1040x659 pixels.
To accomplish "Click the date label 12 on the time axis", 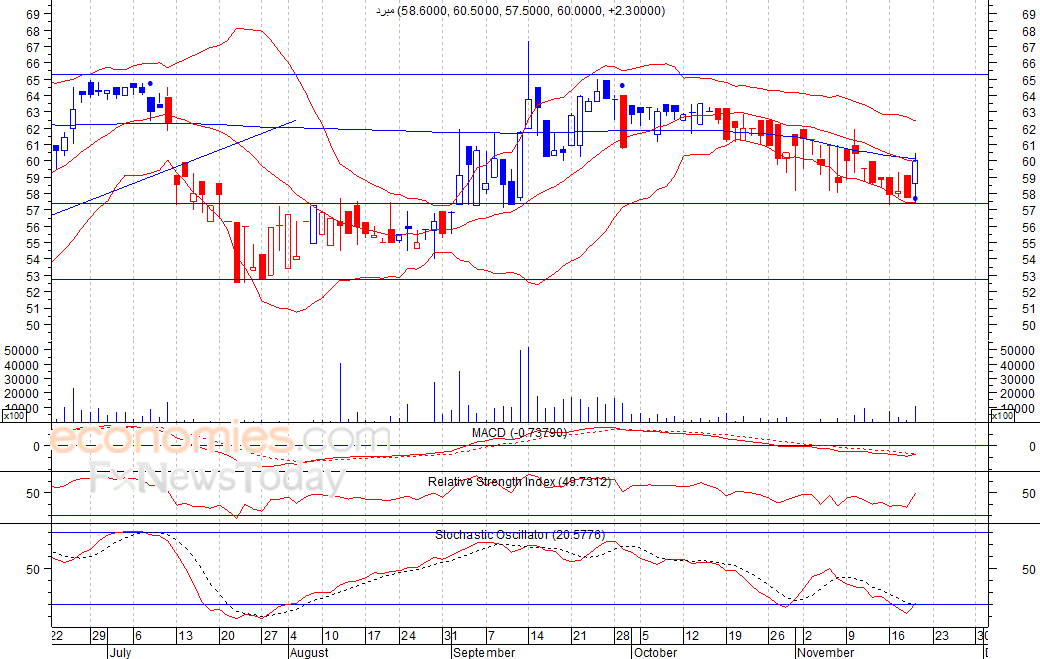I will (692, 636).
